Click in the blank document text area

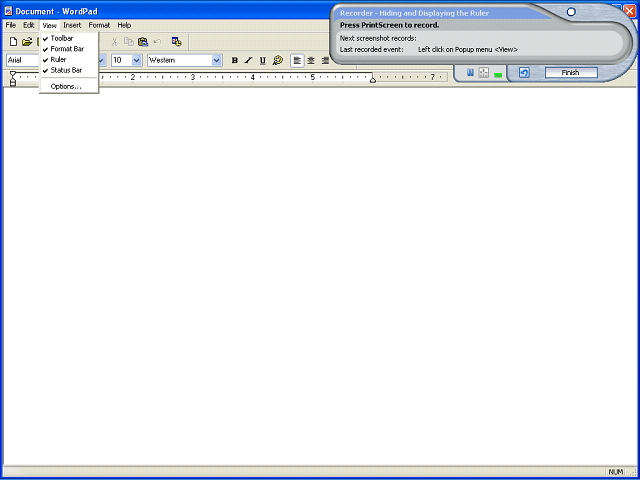320,276
